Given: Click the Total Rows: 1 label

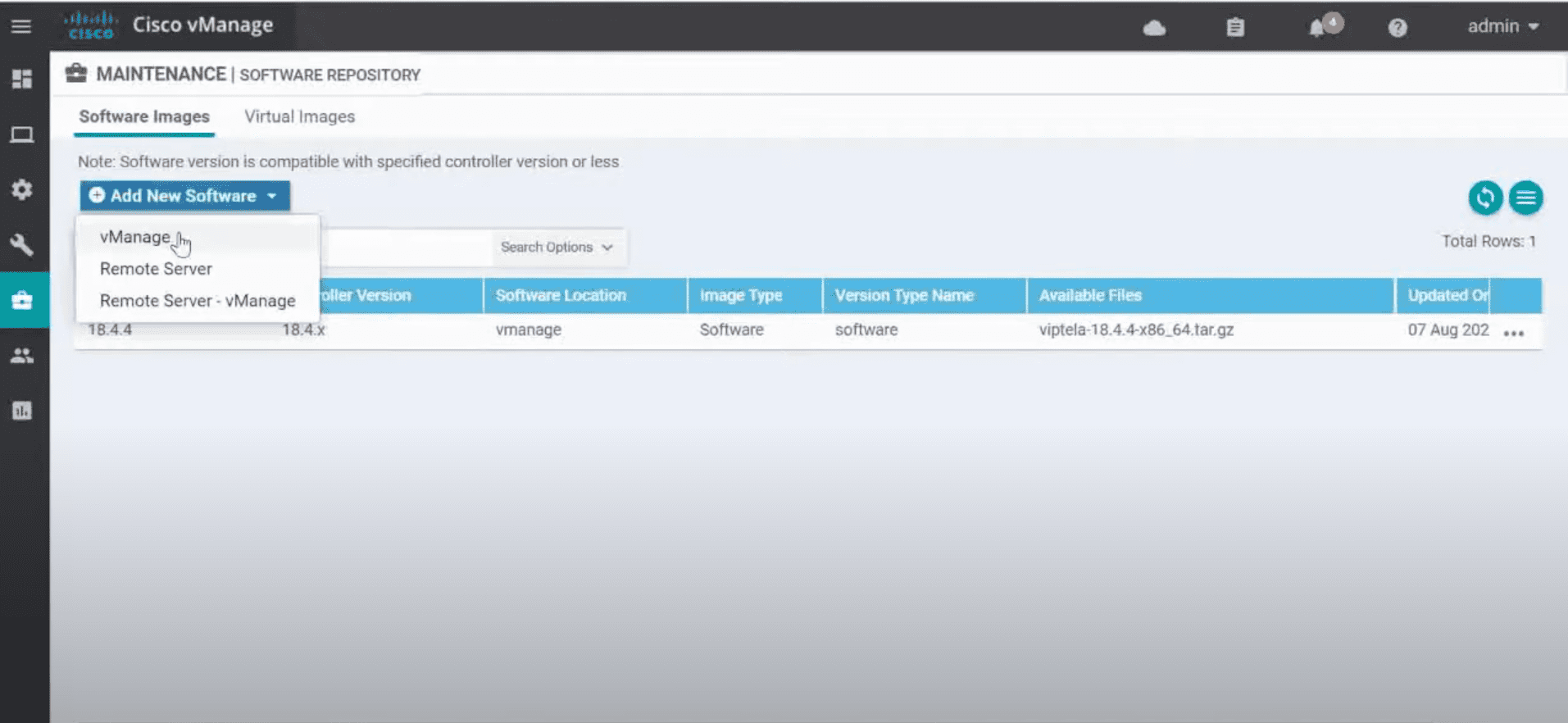Looking at the screenshot, I should click(1488, 241).
